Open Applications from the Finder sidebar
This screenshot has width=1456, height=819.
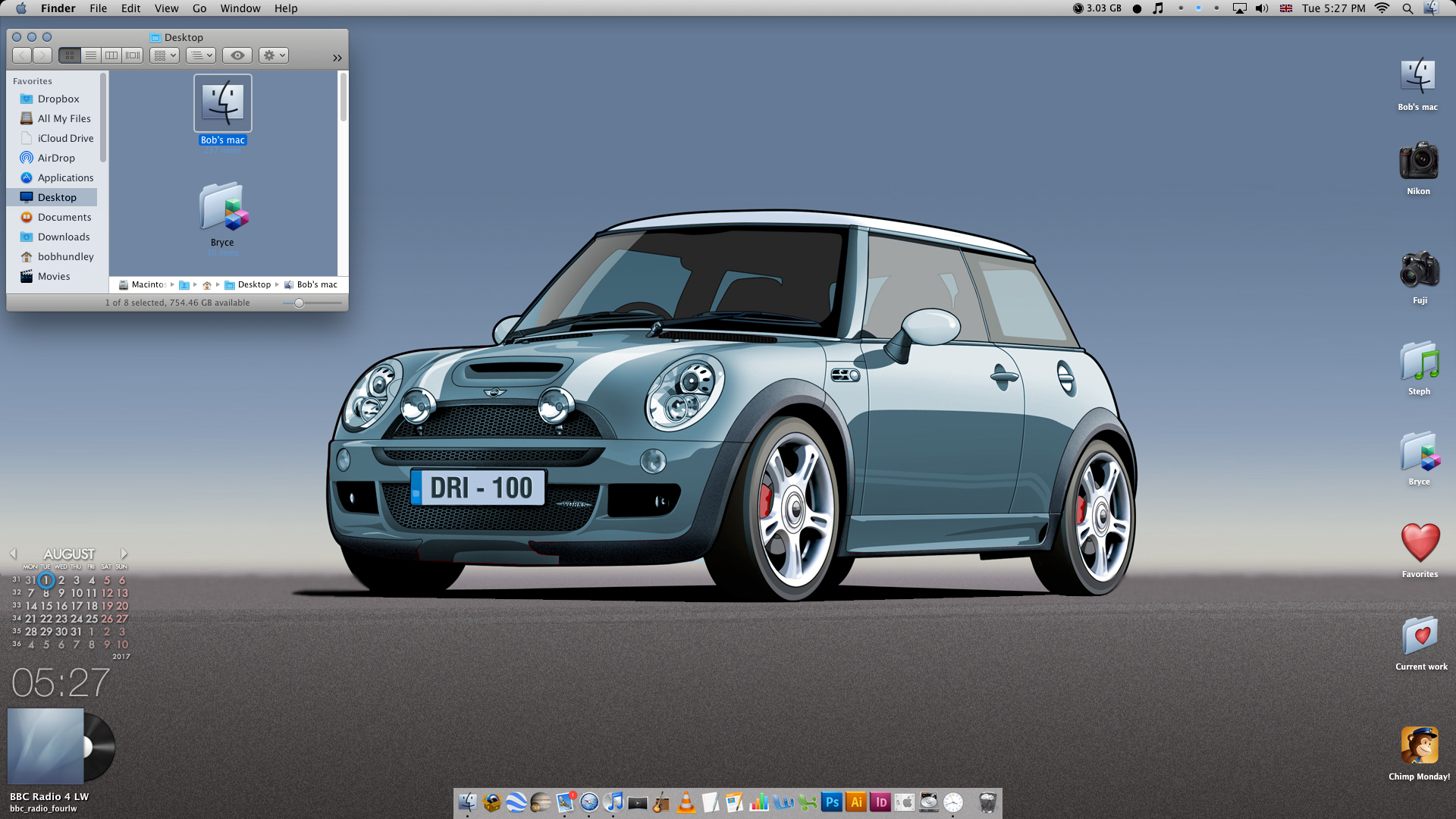point(65,177)
